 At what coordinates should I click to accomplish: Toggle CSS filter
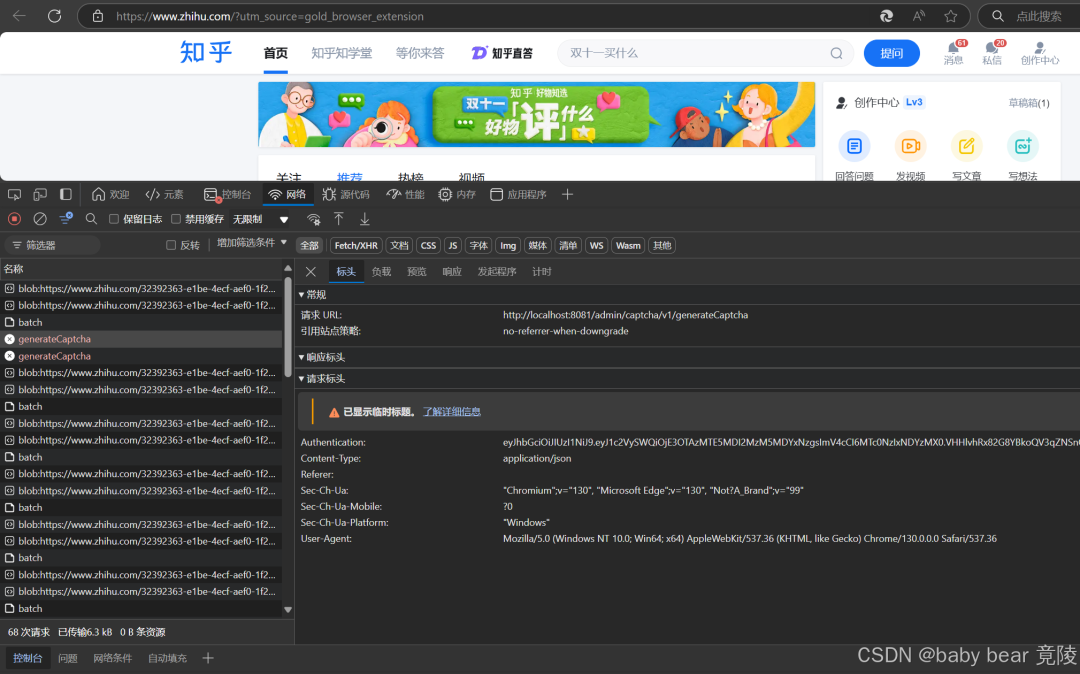click(428, 246)
